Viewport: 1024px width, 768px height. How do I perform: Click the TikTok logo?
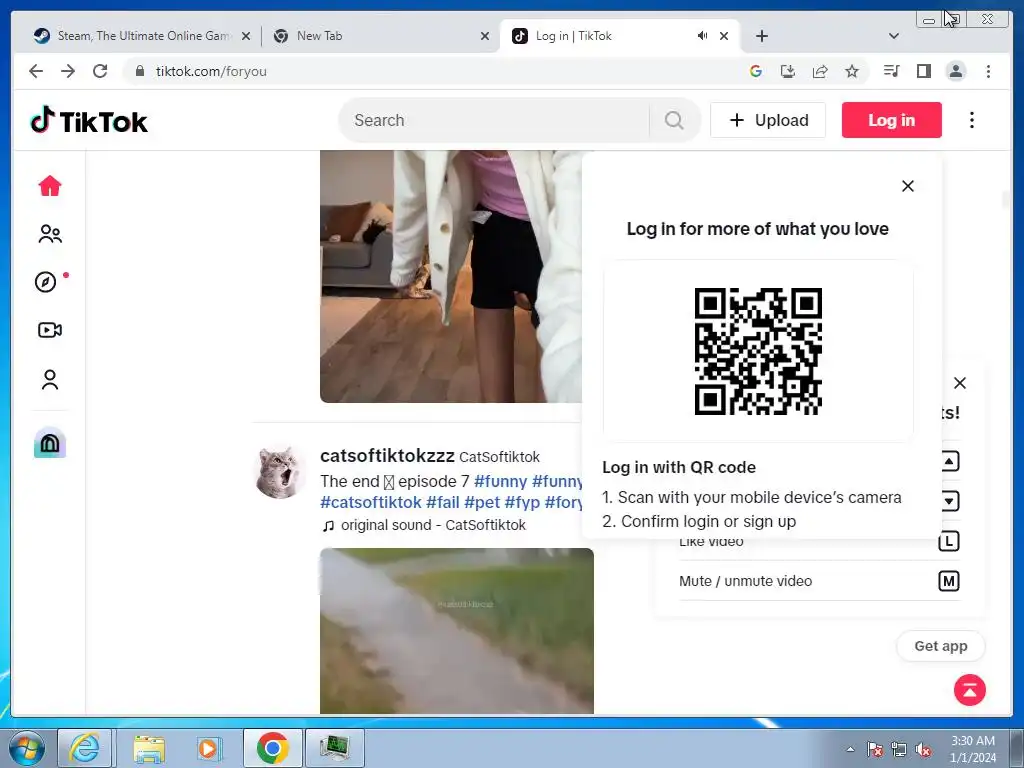tap(89, 121)
